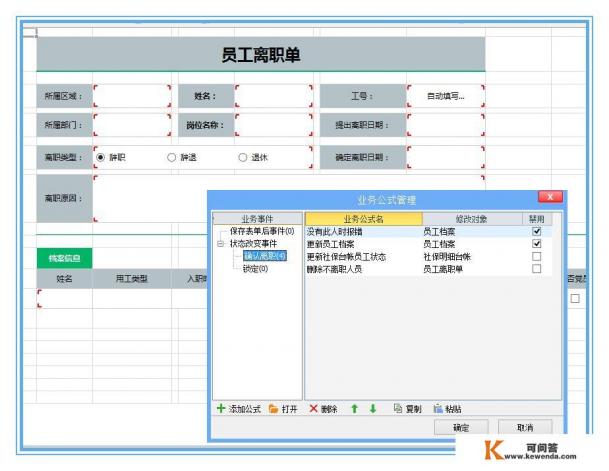Screen dimensions: 609x471
Task: Select the 没有此人时报错 formula row
Action: (428, 231)
